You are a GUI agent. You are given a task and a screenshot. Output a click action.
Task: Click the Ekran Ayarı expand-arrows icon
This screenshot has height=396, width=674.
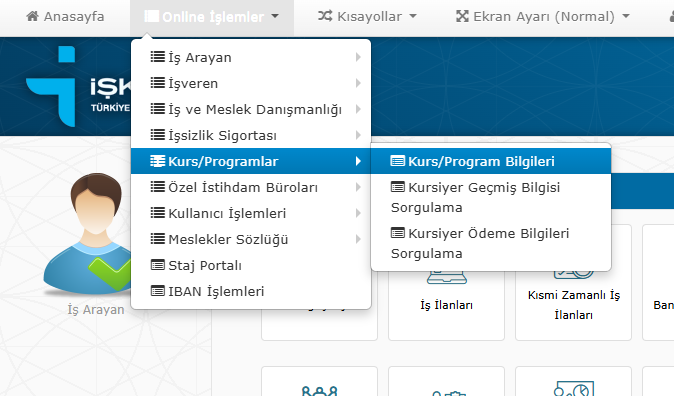[x=462, y=16]
